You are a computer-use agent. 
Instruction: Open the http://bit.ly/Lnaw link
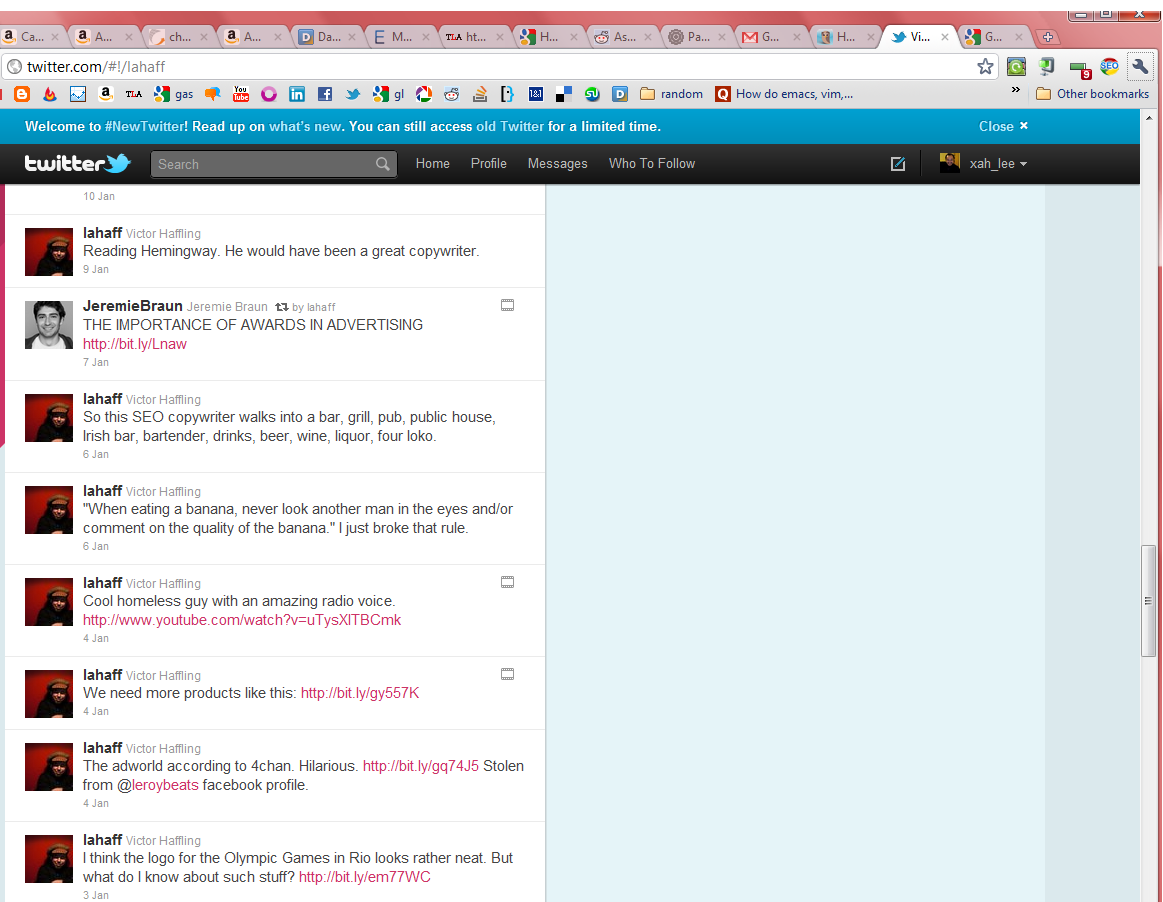[x=134, y=343]
